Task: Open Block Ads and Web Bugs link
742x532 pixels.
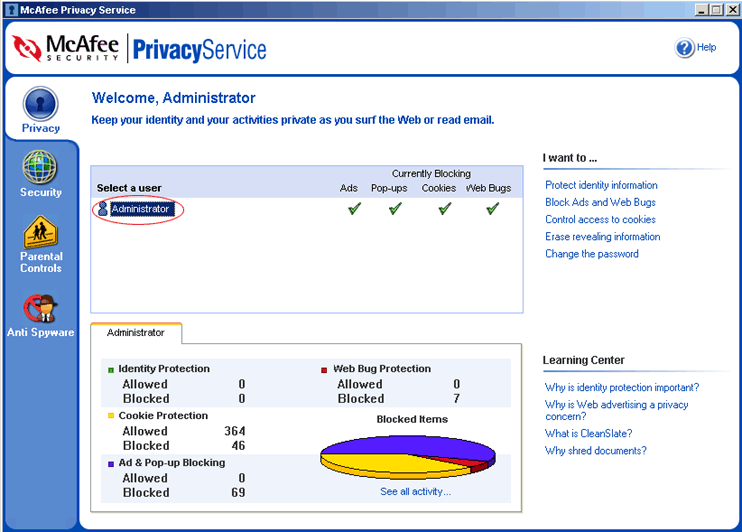Action: [600, 202]
